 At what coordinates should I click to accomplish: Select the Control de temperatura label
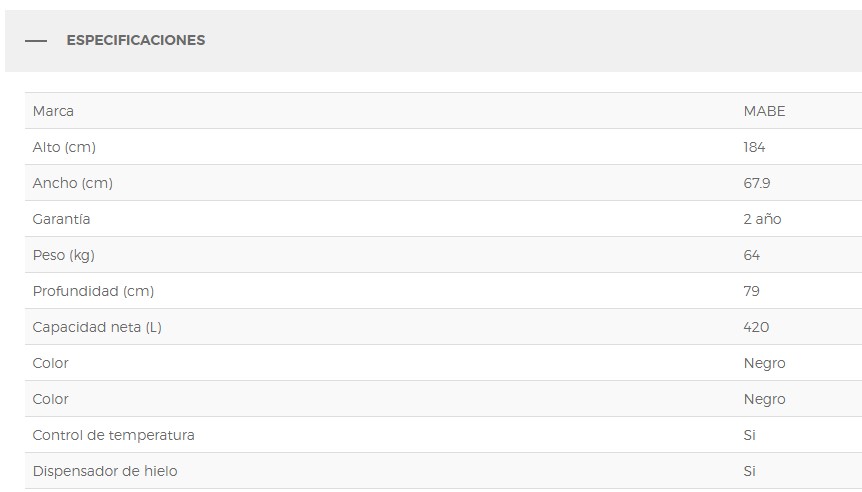[x=113, y=435]
